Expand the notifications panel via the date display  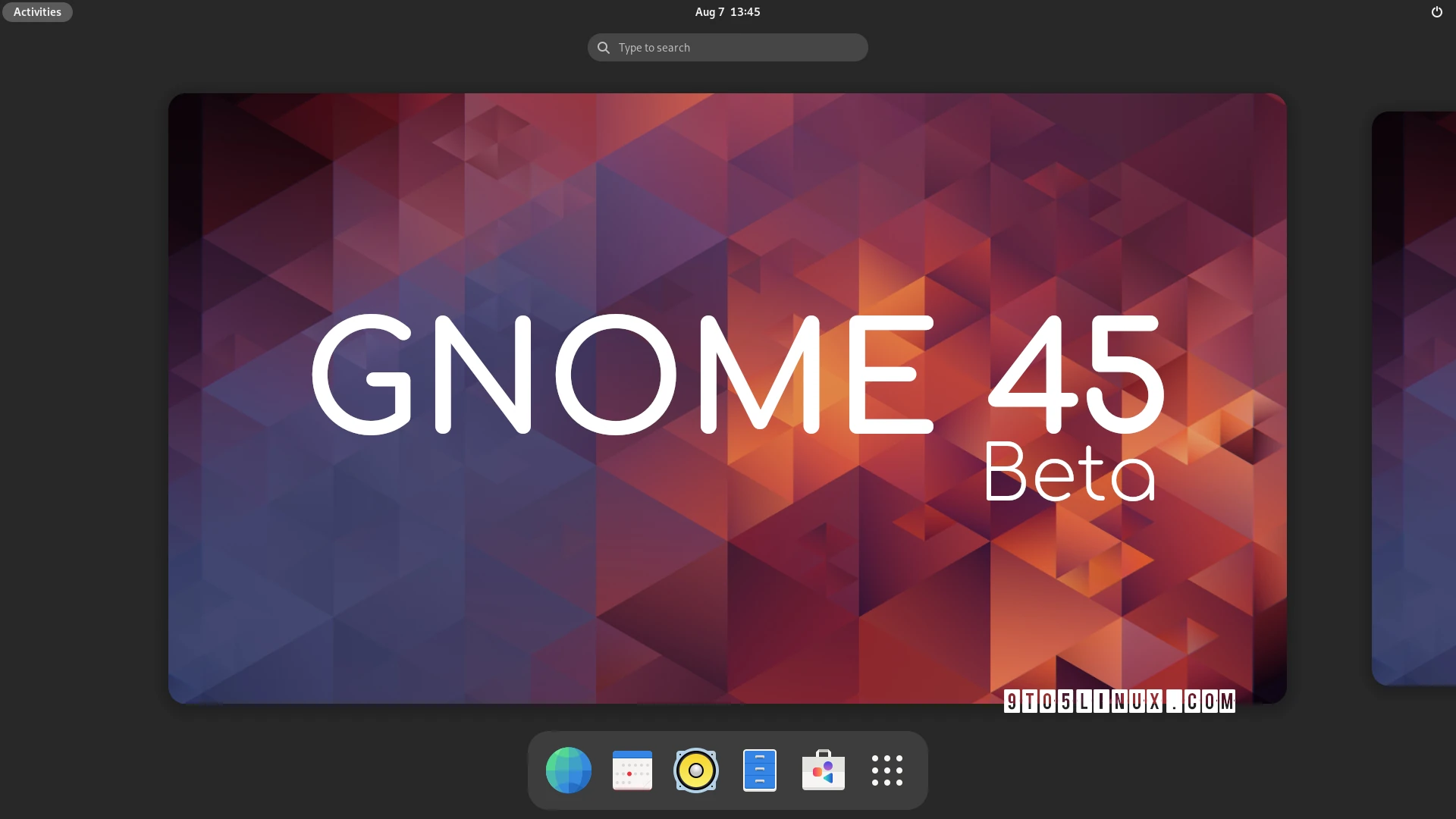[x=726, y=11]
